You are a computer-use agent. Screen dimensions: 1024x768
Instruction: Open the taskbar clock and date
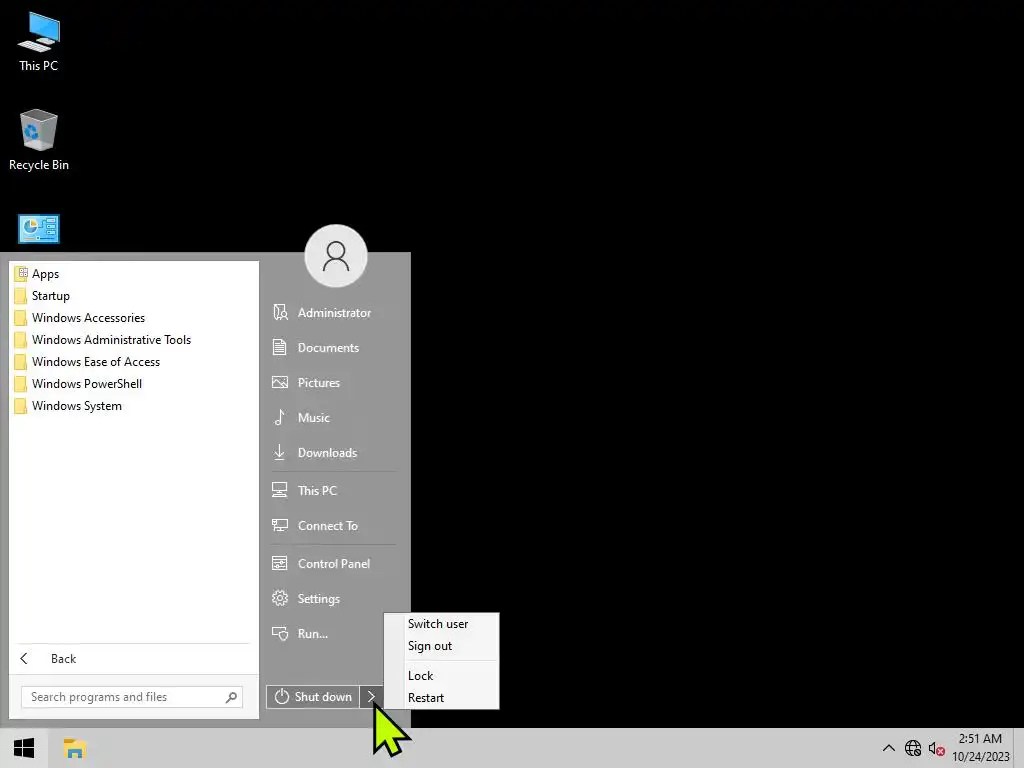click(x=980, y=748)
